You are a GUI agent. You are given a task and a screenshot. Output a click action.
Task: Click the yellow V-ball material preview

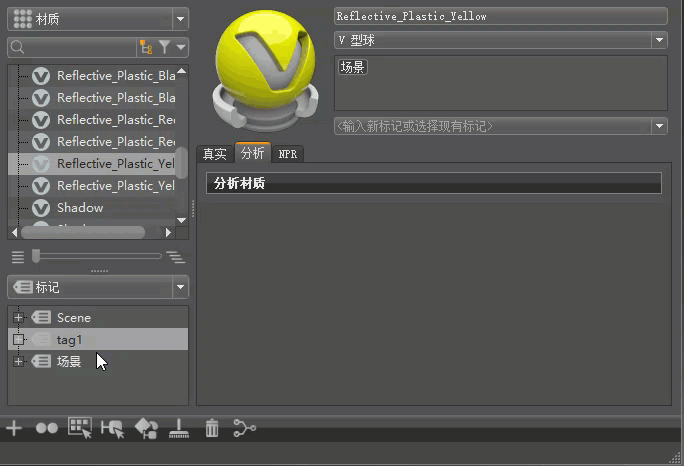265,70
